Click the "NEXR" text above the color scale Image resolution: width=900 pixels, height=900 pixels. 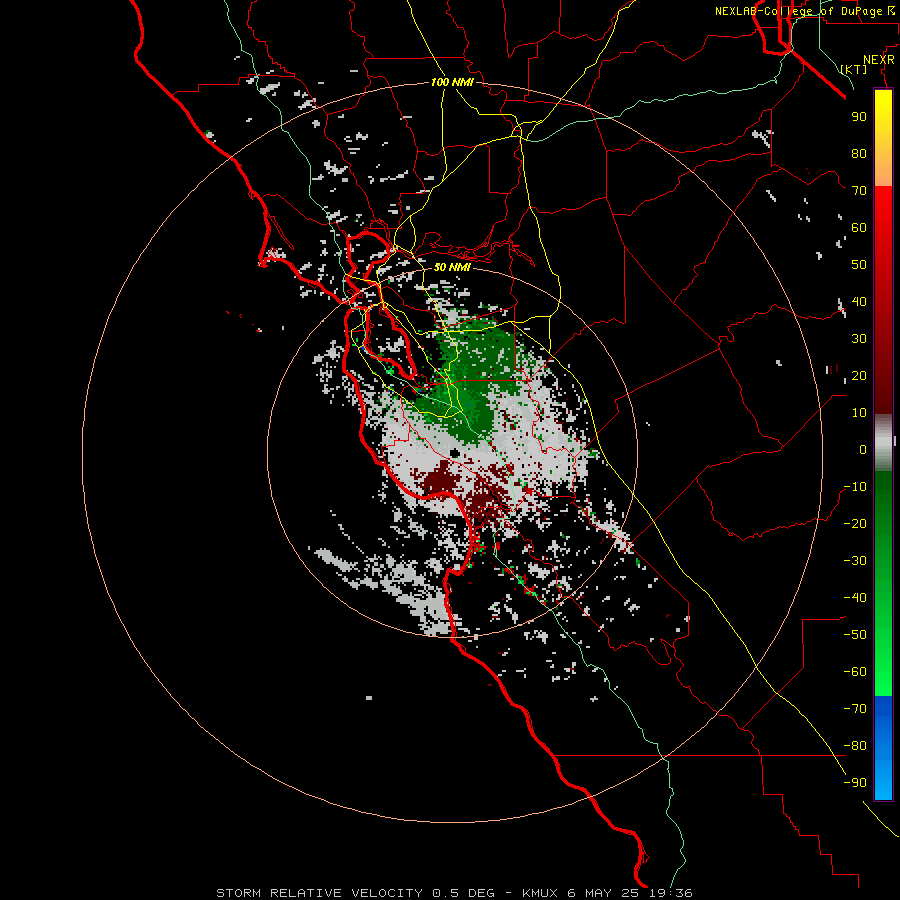click(x=878, y=60)
